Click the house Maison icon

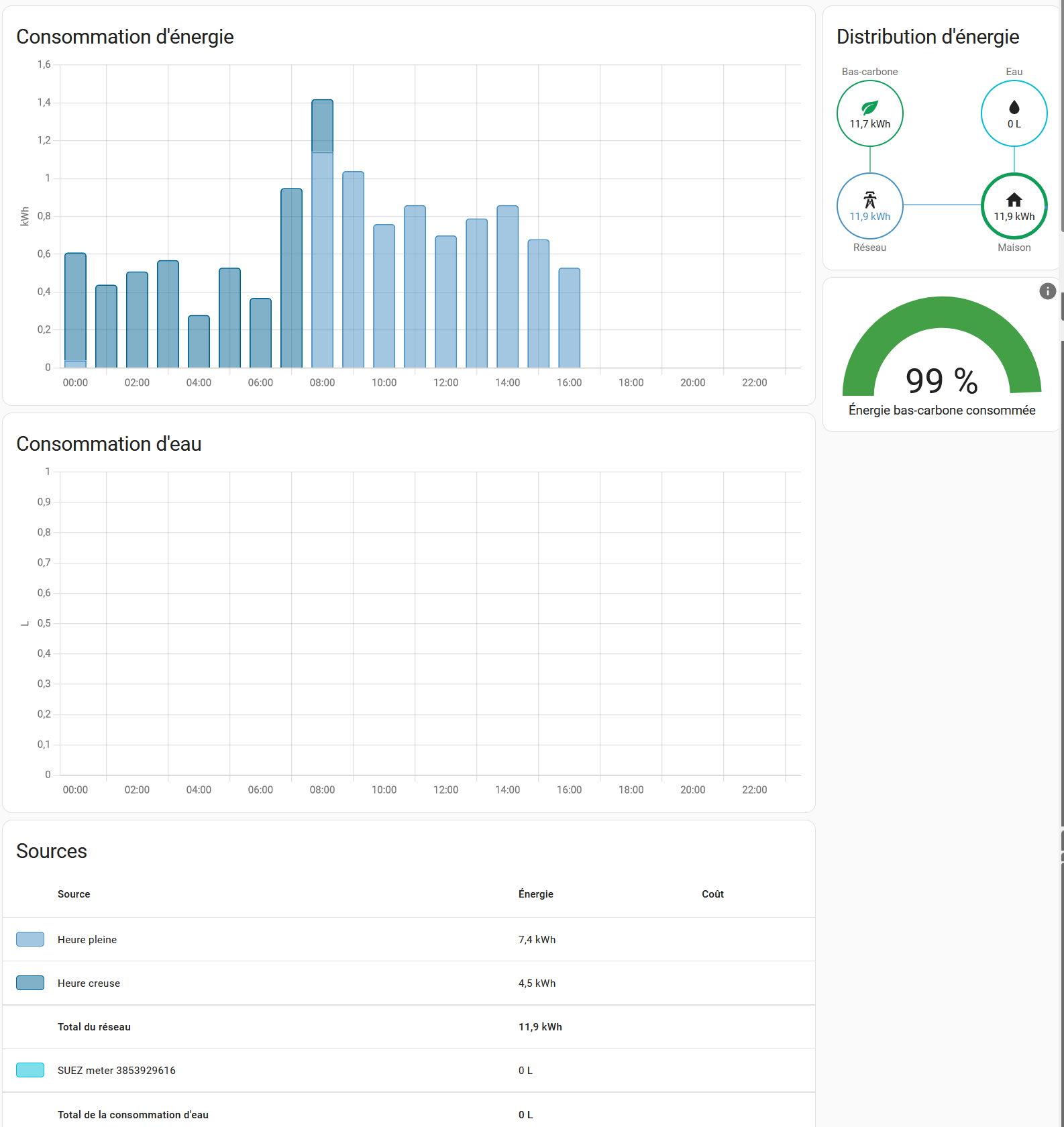point(1014,200)
